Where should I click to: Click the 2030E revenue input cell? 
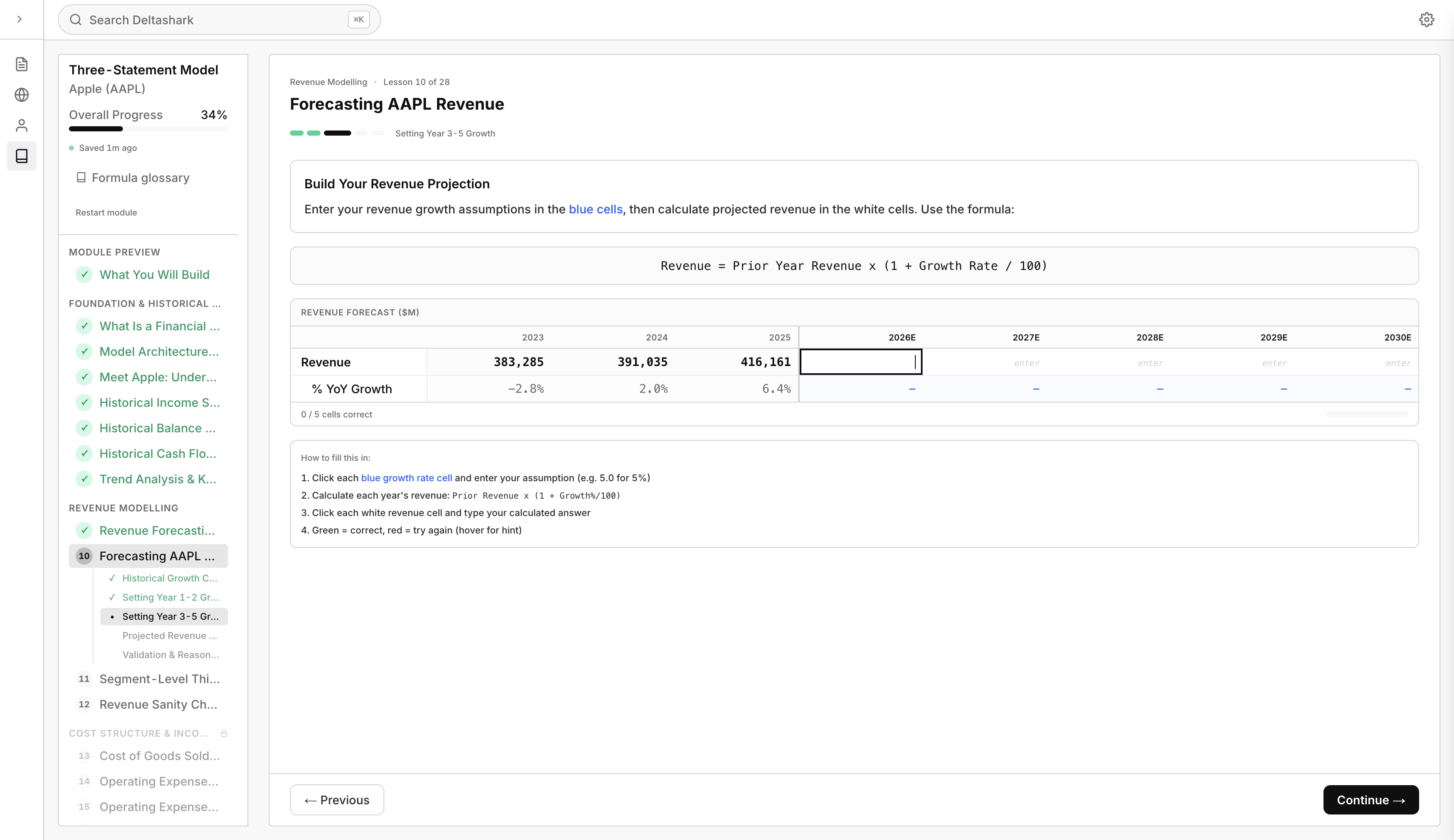[1357, 362]
